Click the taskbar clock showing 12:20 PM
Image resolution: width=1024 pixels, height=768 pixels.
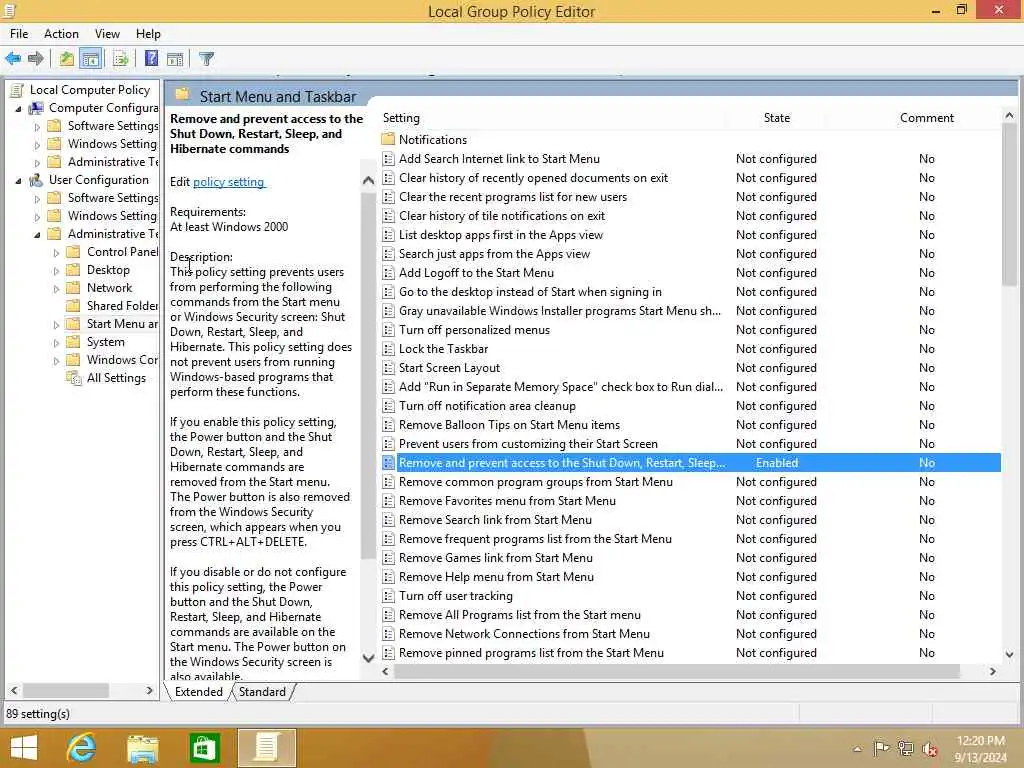pyautogui.click(x=980, y=741)
